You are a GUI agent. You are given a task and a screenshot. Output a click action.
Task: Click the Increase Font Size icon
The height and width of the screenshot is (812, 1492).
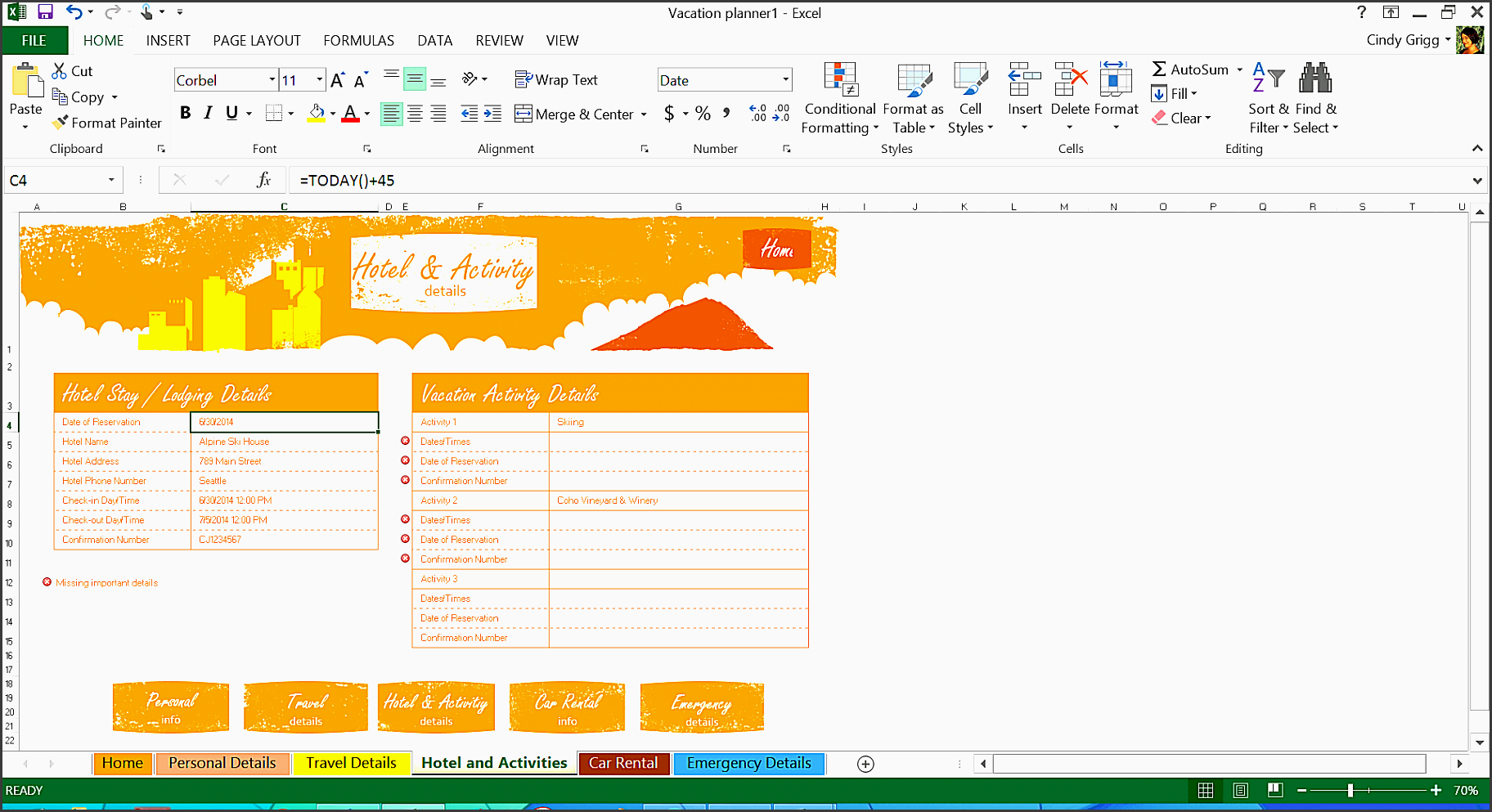pos(337,80)
